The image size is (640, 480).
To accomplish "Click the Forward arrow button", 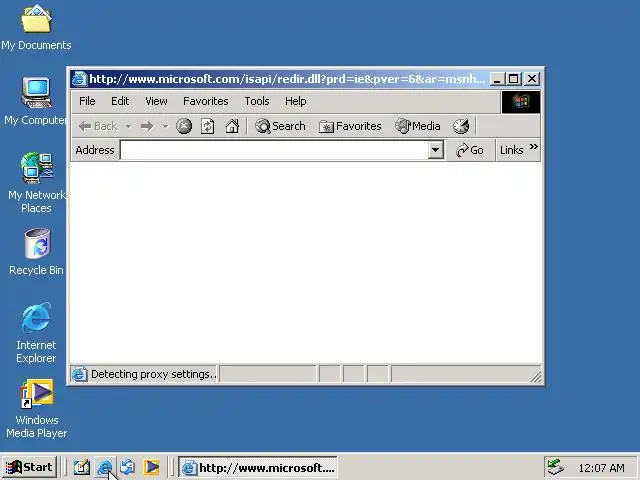I will coord(147,126).
